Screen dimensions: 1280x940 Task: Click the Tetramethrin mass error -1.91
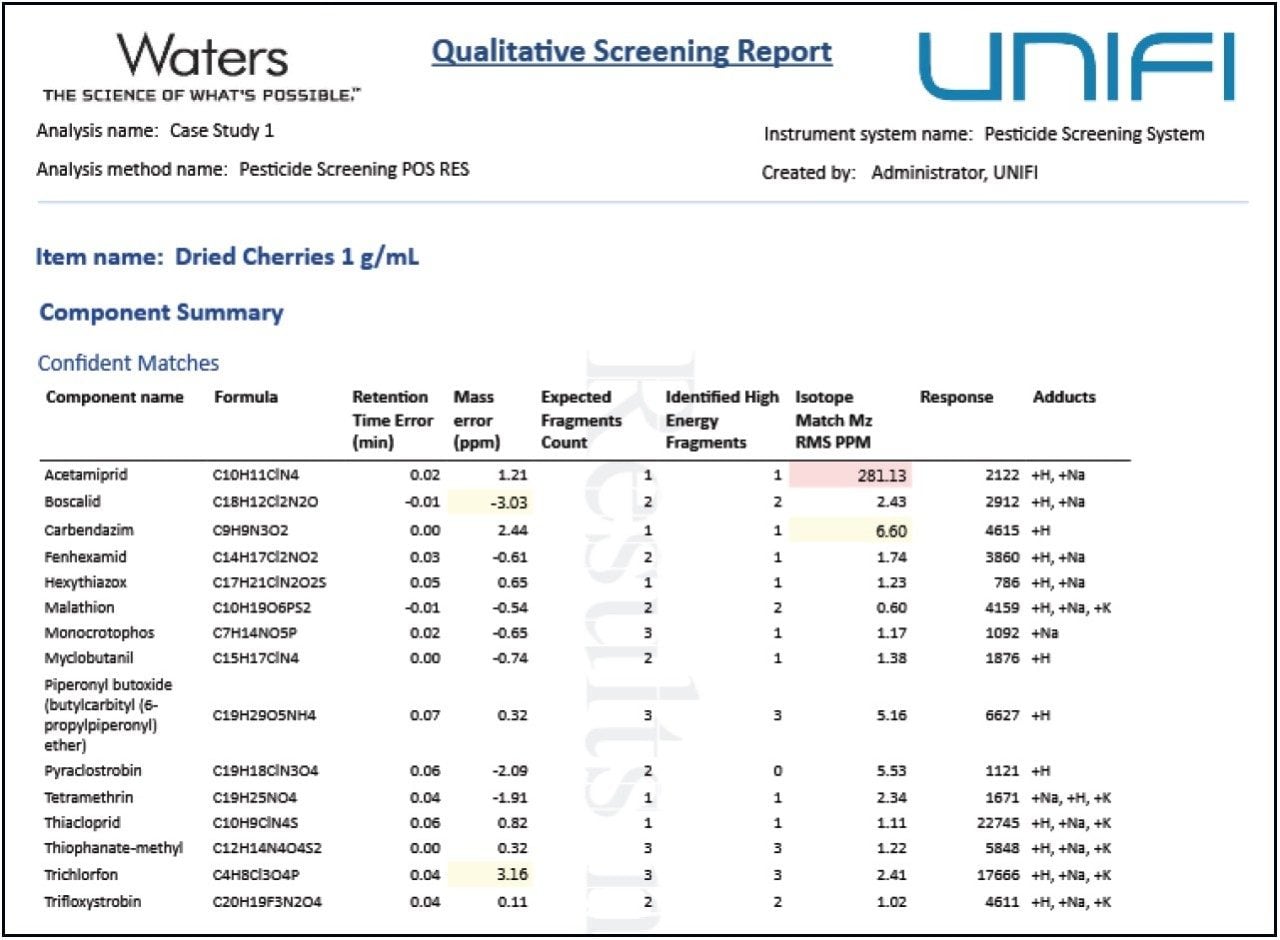509,797
